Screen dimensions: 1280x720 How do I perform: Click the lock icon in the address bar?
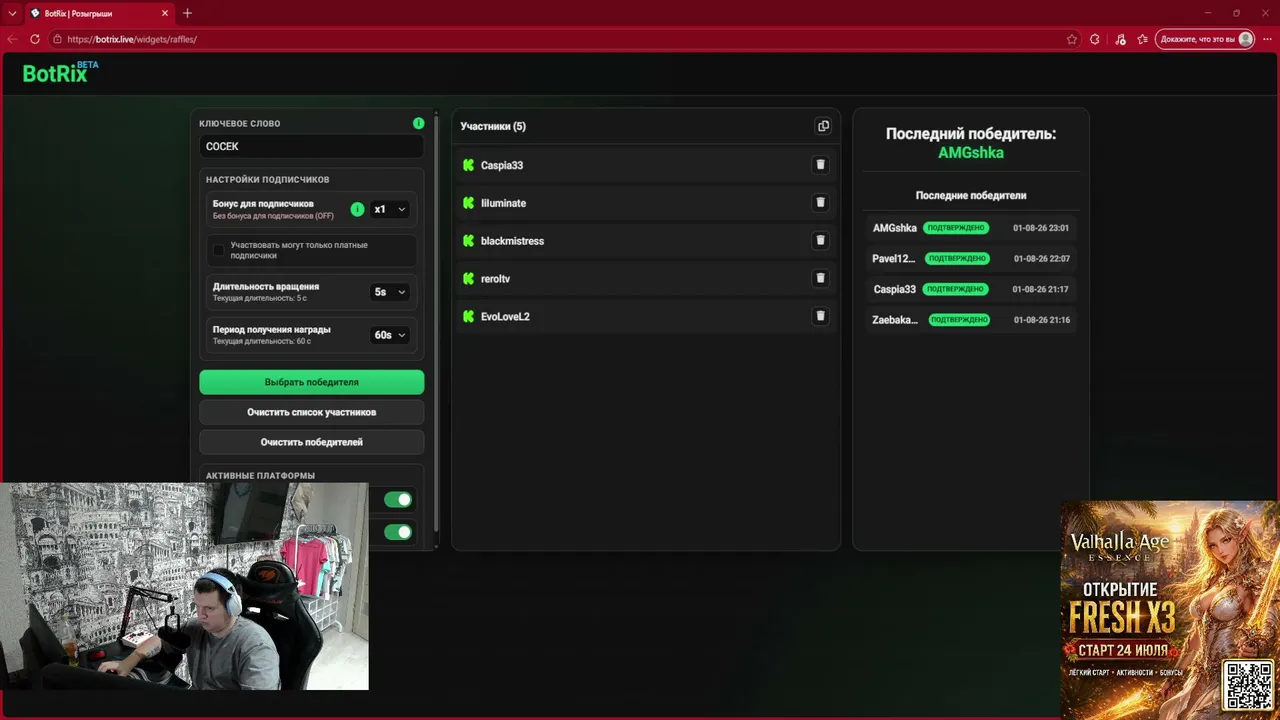57,39
